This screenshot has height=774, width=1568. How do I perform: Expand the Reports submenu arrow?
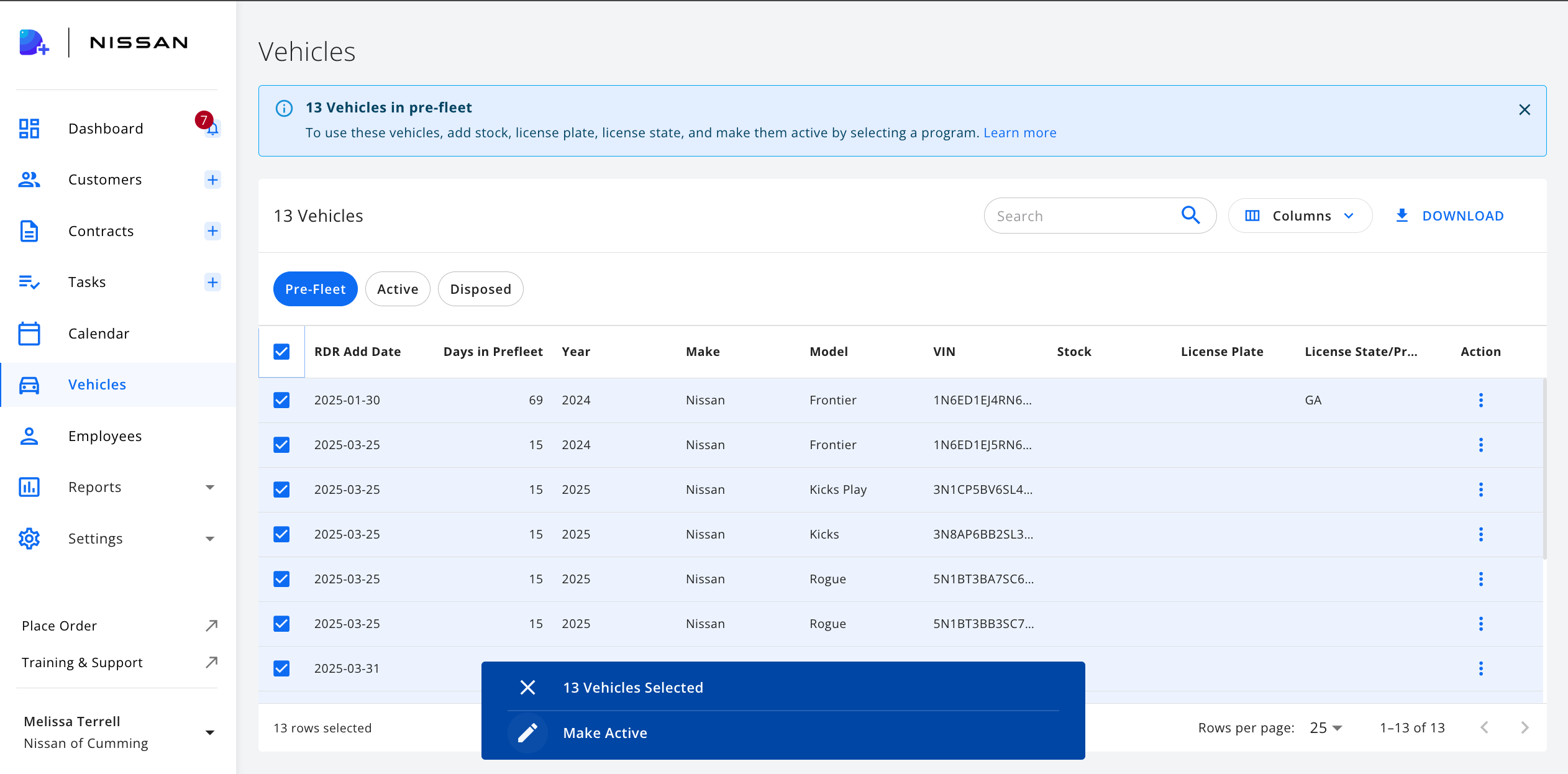(210, 488)
